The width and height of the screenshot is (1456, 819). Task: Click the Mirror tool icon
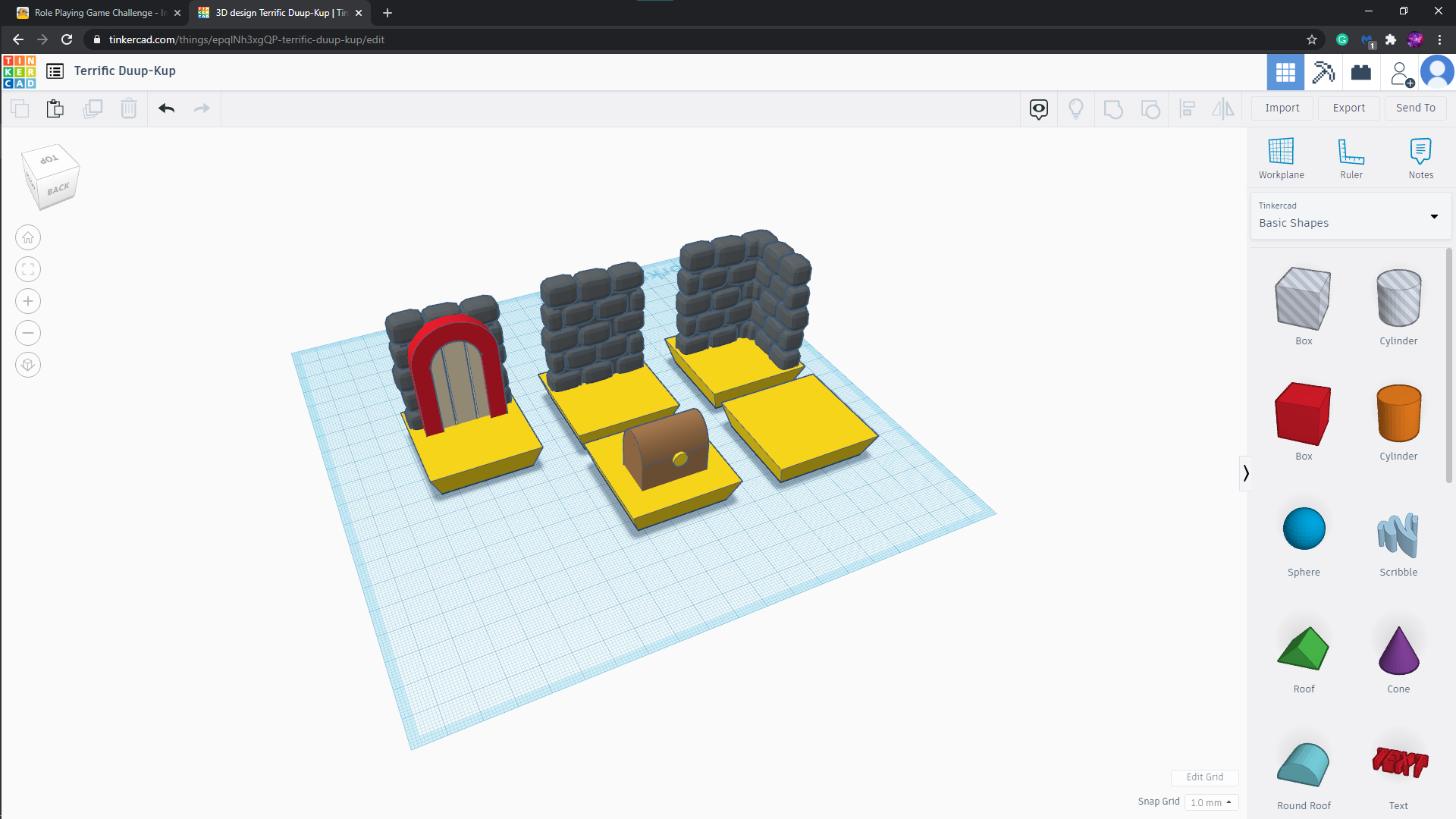click(x=1223, y=109)
